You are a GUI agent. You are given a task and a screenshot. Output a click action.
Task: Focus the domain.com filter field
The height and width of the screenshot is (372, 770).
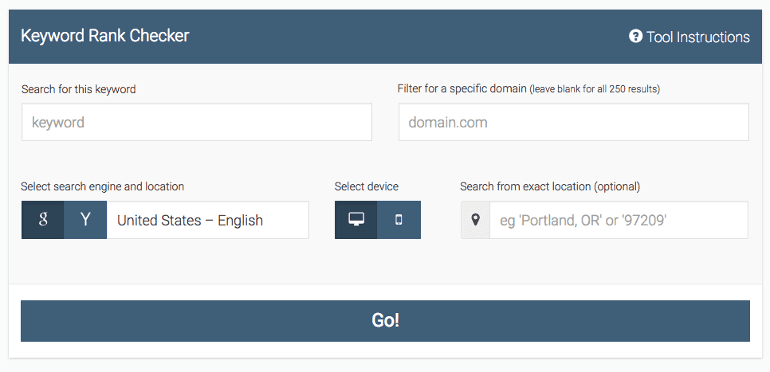point(574,122)
